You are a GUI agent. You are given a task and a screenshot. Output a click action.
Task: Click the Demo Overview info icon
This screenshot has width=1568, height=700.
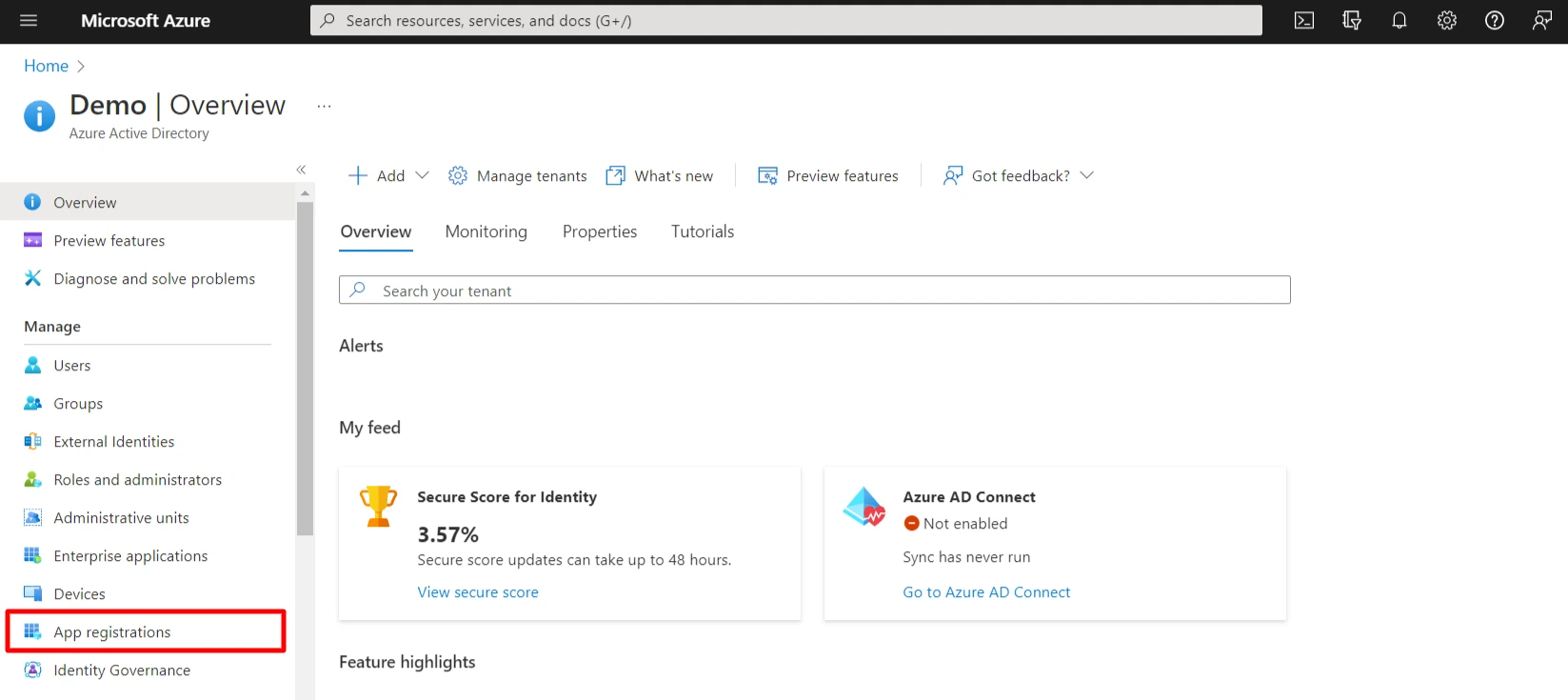pos(39,116)
